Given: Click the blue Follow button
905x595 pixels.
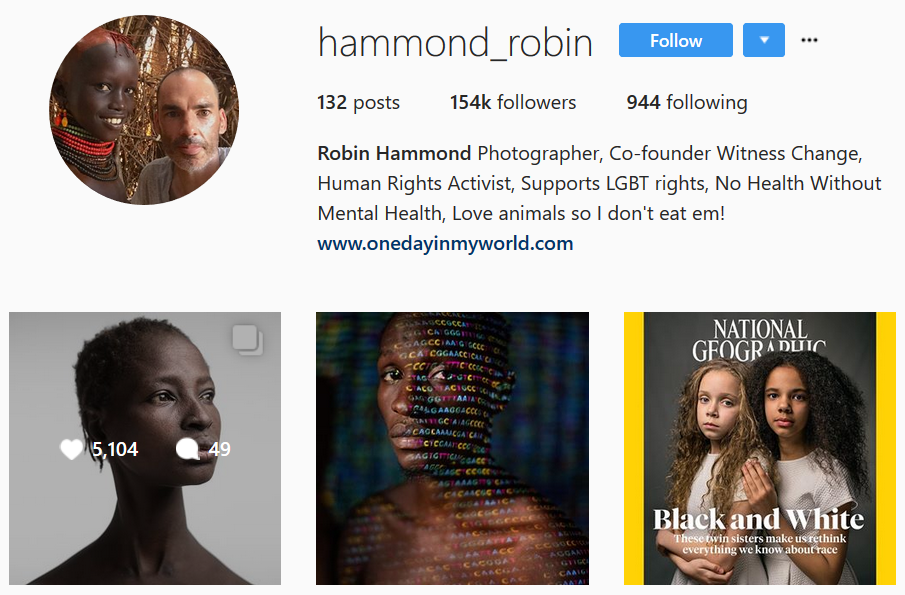Looking at the screenshot, I should pyautogui.click(x=675, y=40).
